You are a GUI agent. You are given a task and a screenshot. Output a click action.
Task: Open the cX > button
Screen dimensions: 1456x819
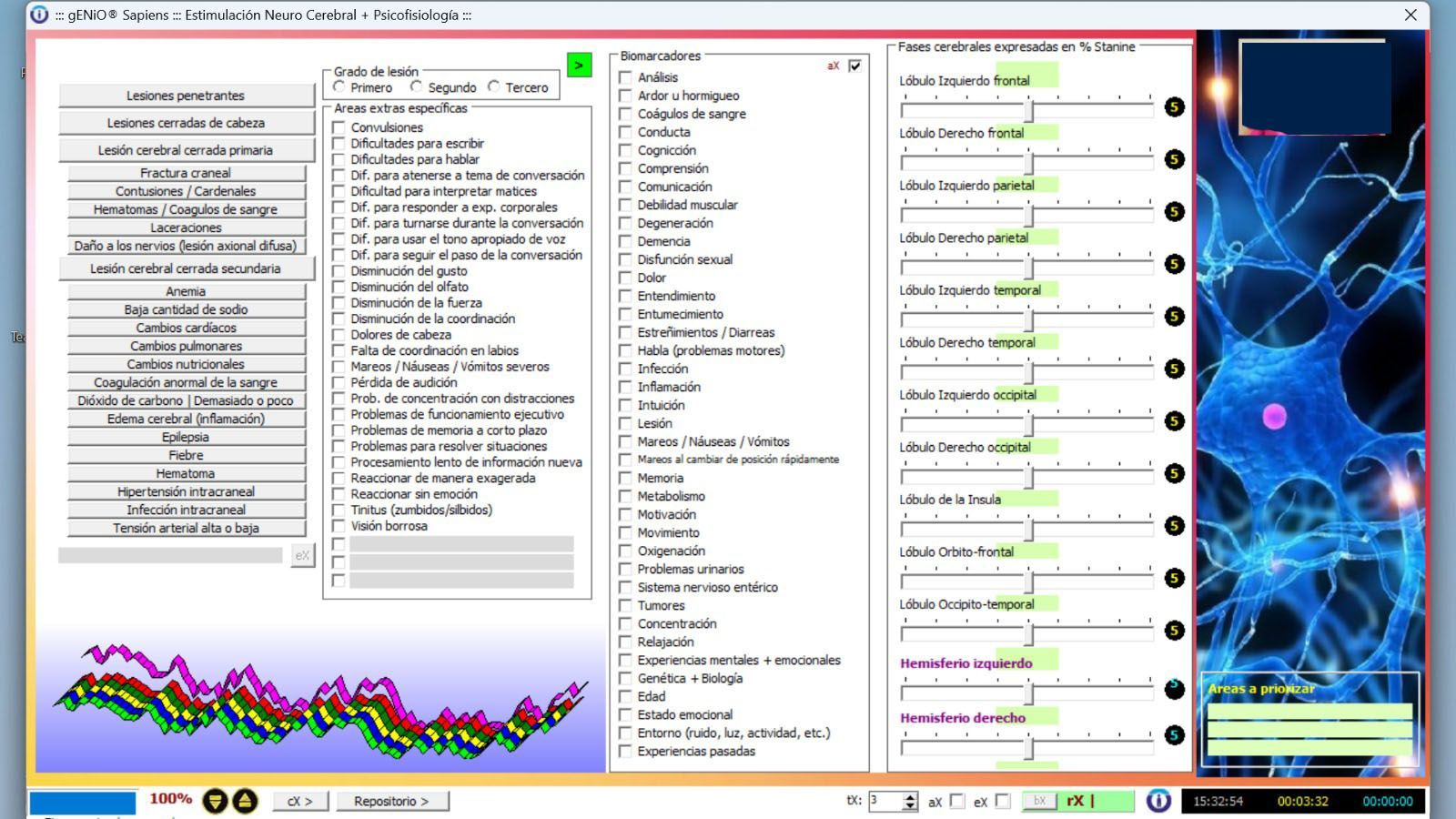300,801
